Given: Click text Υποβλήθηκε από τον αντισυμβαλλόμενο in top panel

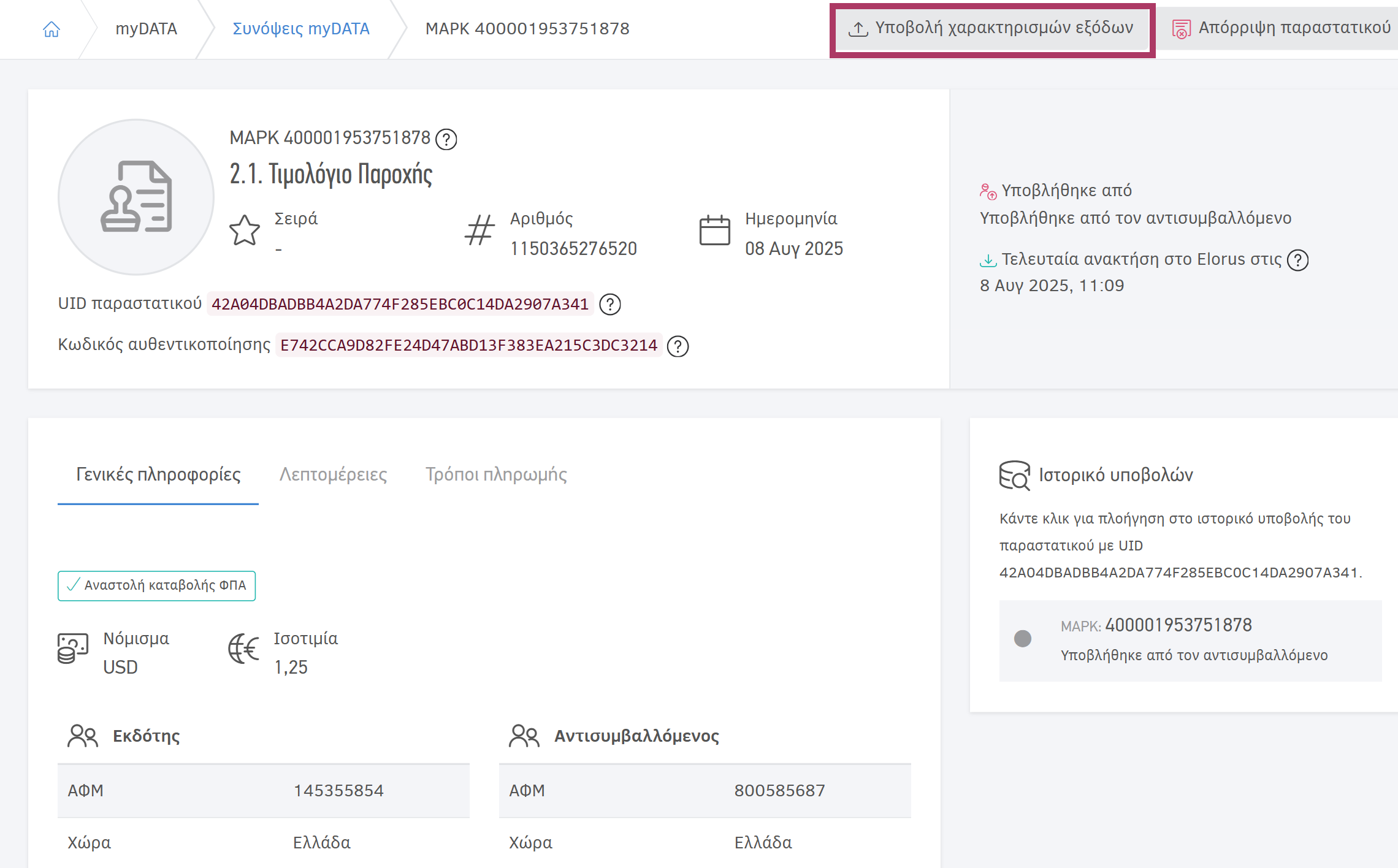Looking at the screenshot, I should point(1136,218).
